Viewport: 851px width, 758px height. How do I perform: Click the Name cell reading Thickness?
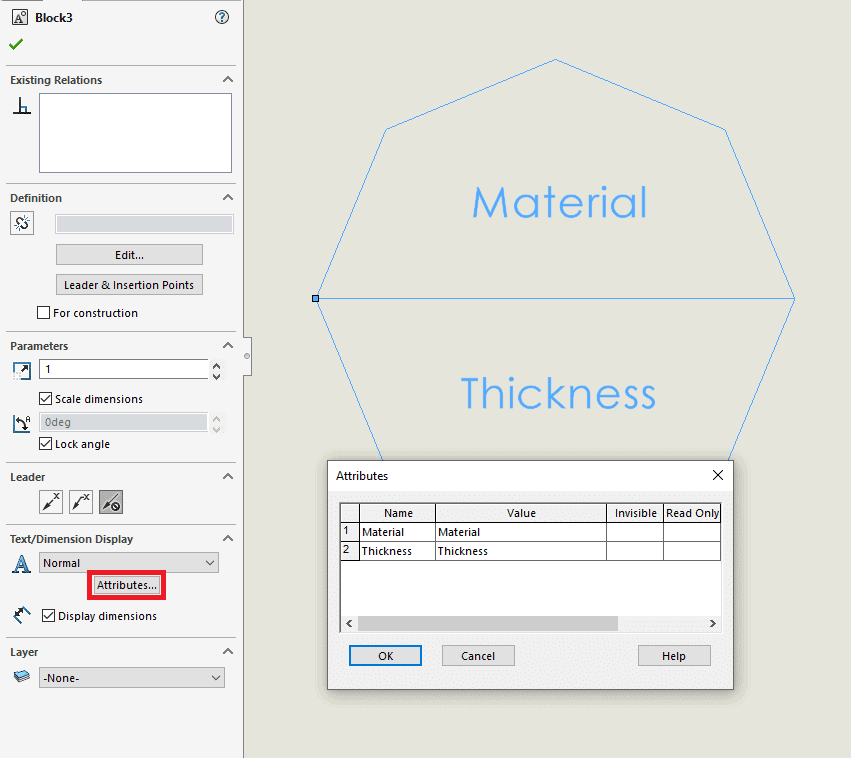397,551
